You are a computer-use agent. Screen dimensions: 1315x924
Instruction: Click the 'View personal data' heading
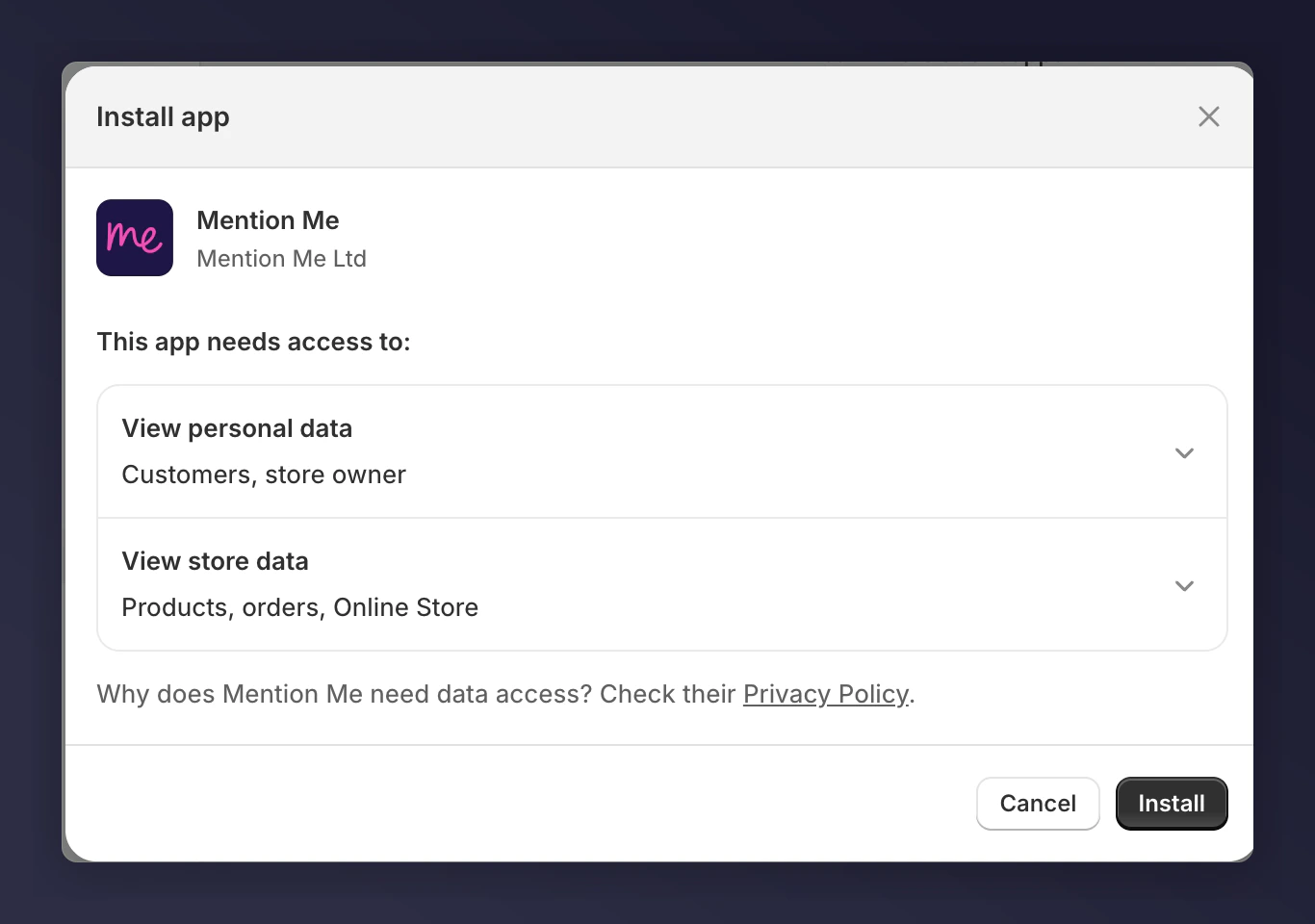coord(237,428)
